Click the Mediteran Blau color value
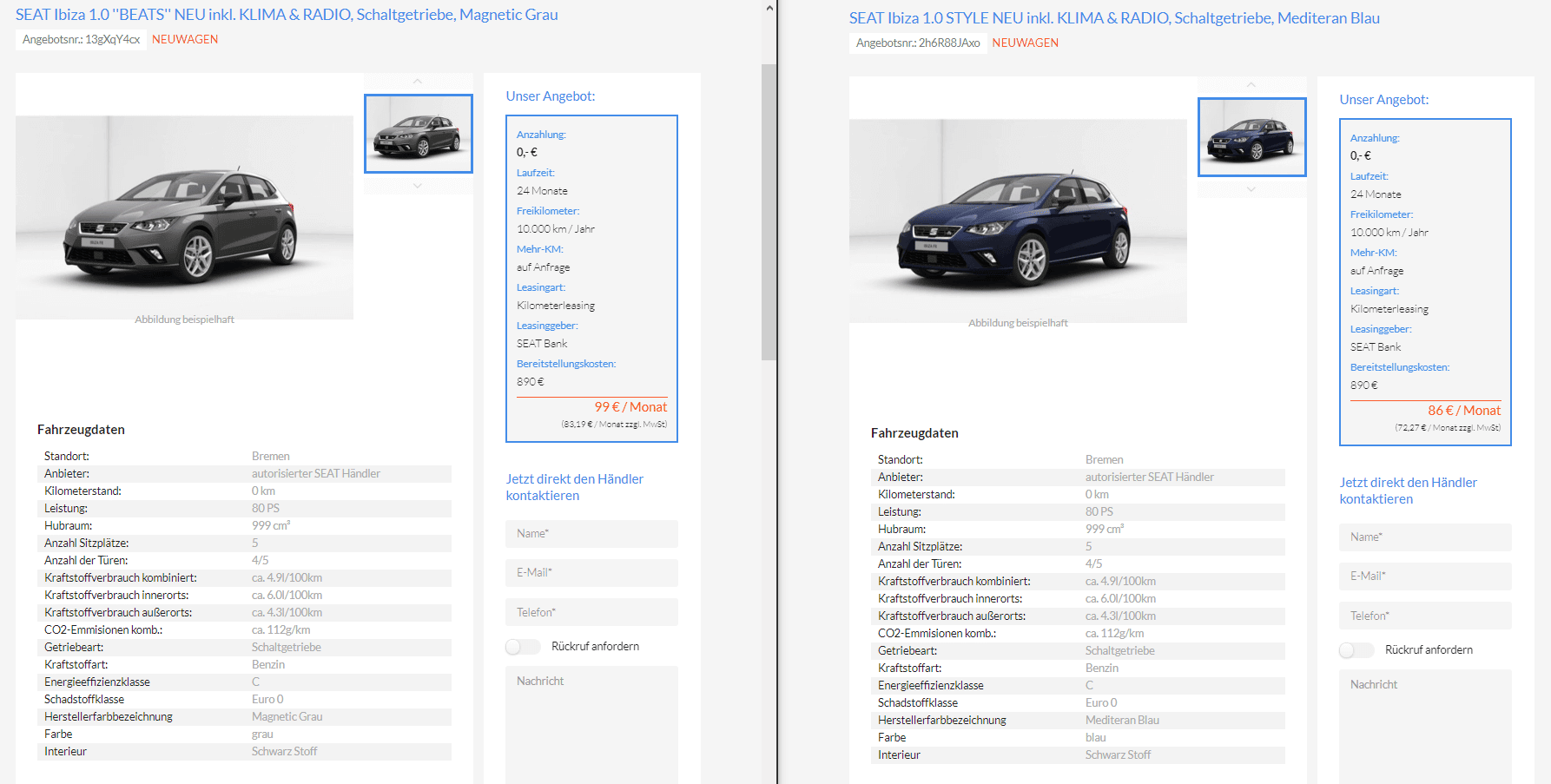Image resolution: width=1551 pixels, height=784 pixels. (1122, 721)
